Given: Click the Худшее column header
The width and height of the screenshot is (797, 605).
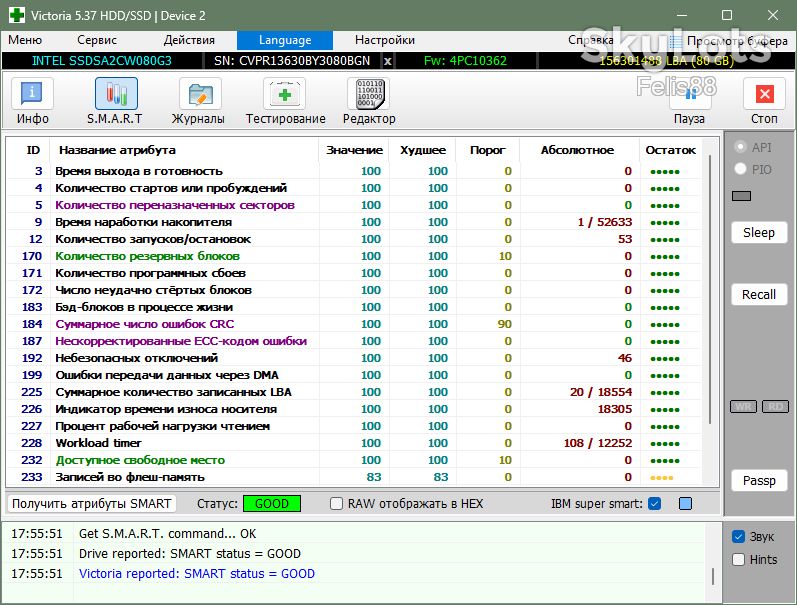Looking at the screenshot, I should click(423, 150).
